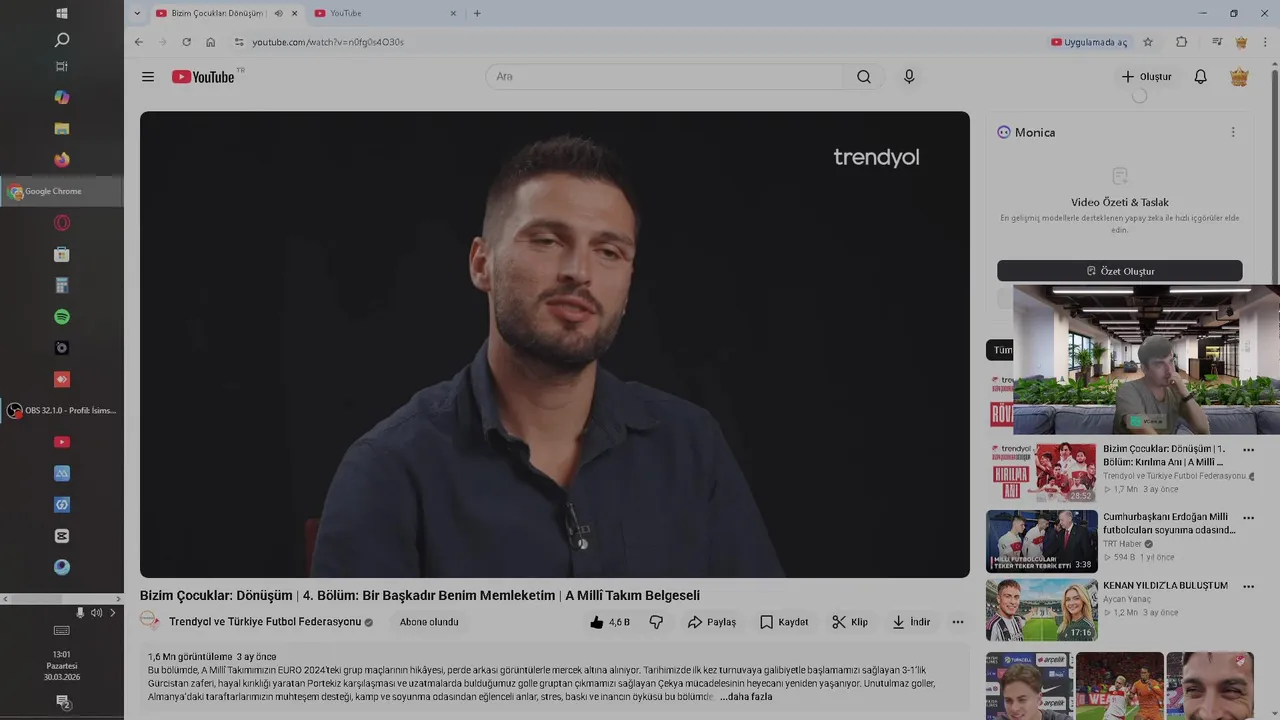This screenshot has height=720, width=1280.
Task: Open Windows Start menu
Action: 62,13
